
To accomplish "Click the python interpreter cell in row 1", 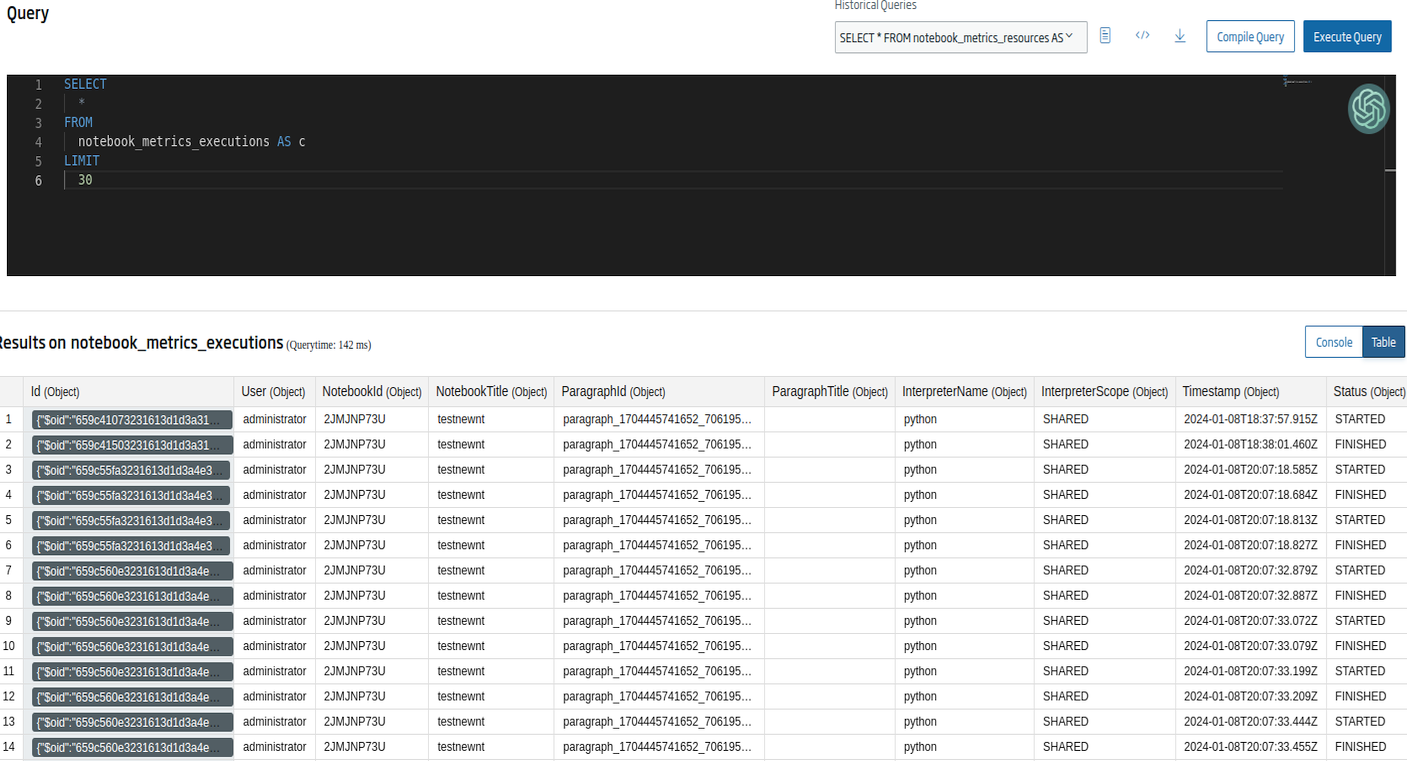I will click(x=919, y=418).
